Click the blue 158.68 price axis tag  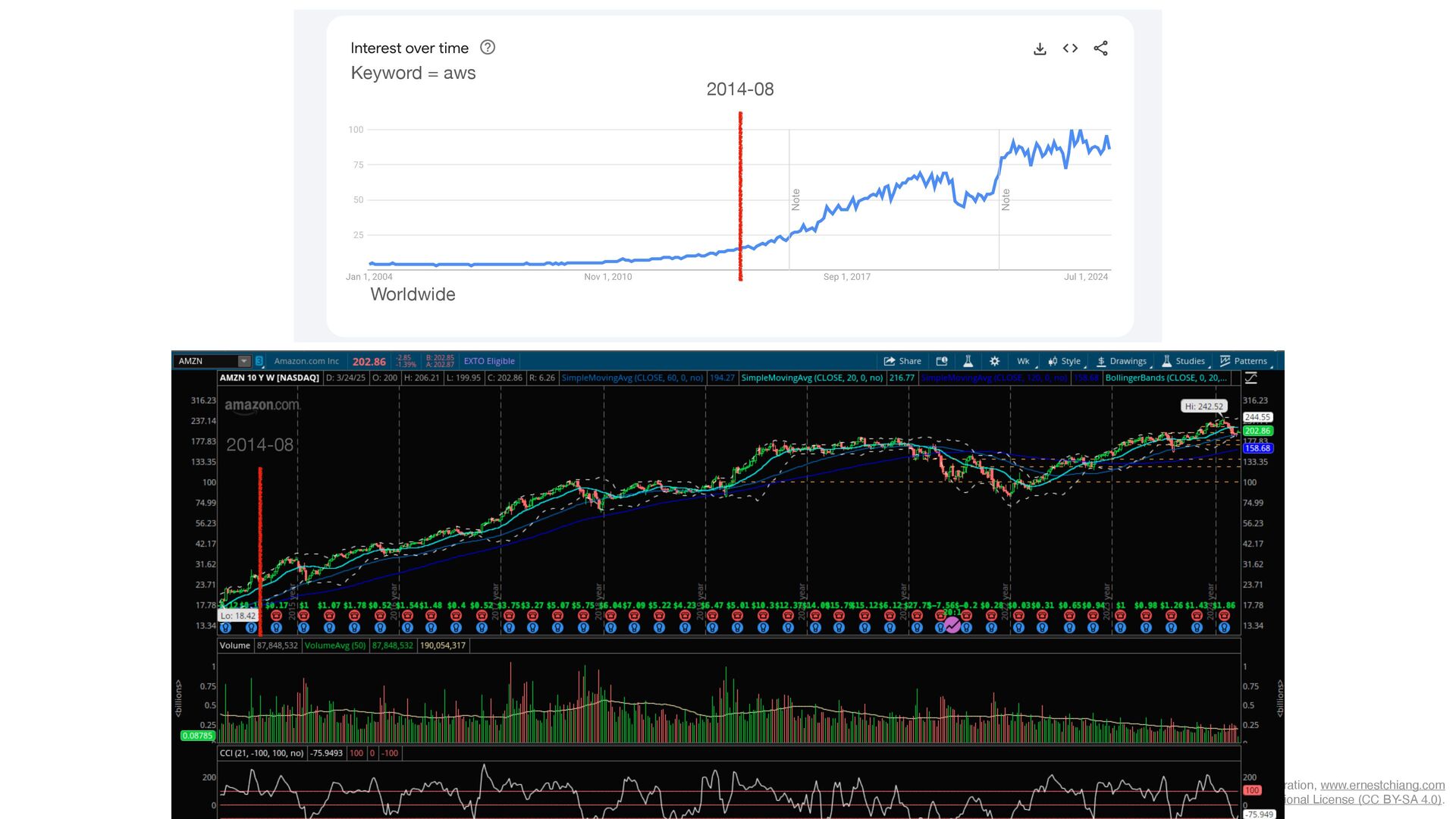pyautogui.click(x=1257, y=448)
